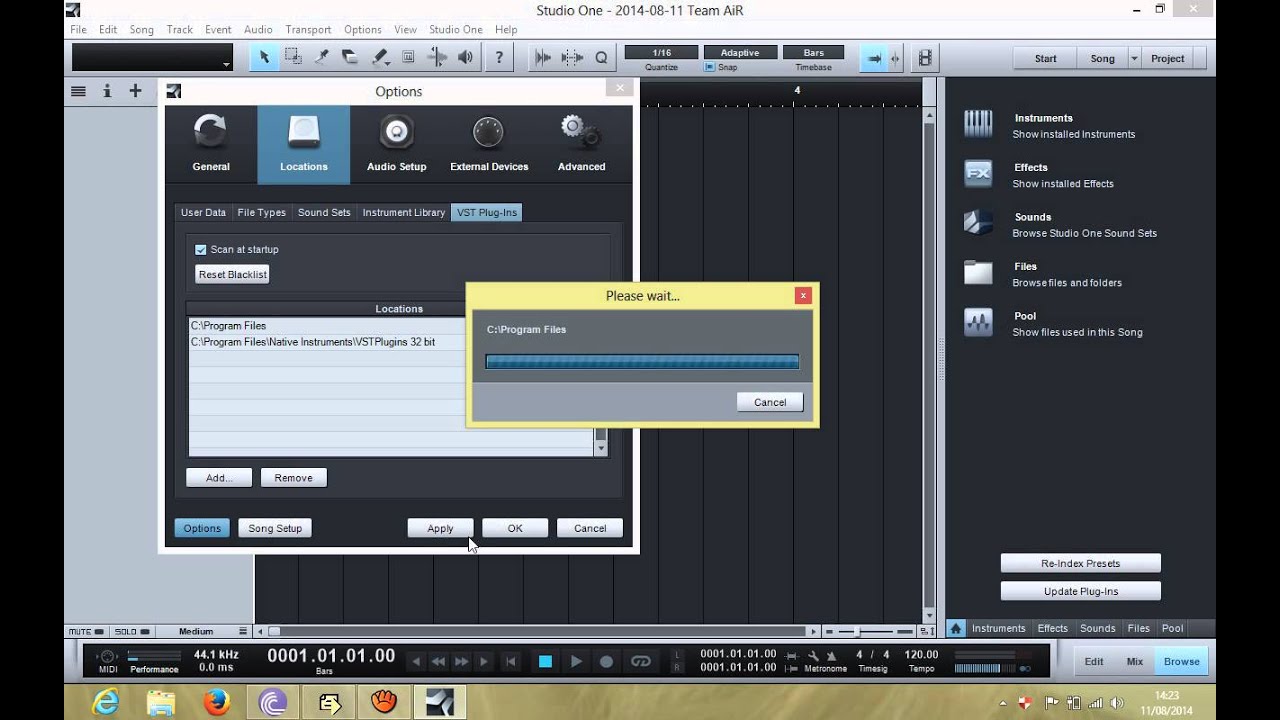The width and height of the screenshot is (1280, 720).
Task: Launch Firefox from the taskbar
Action: point(217,702)
